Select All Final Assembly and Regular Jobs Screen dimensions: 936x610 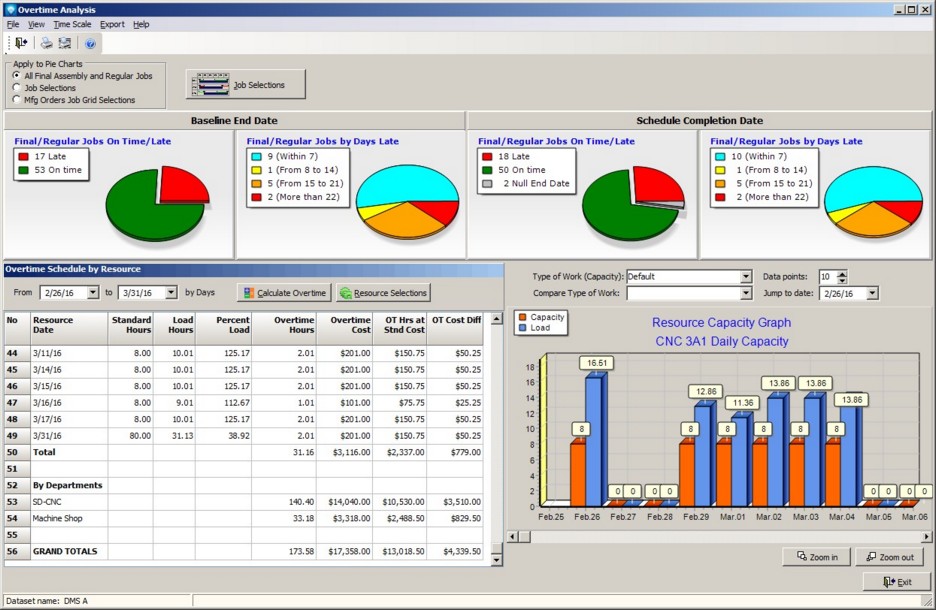[17, 76]
